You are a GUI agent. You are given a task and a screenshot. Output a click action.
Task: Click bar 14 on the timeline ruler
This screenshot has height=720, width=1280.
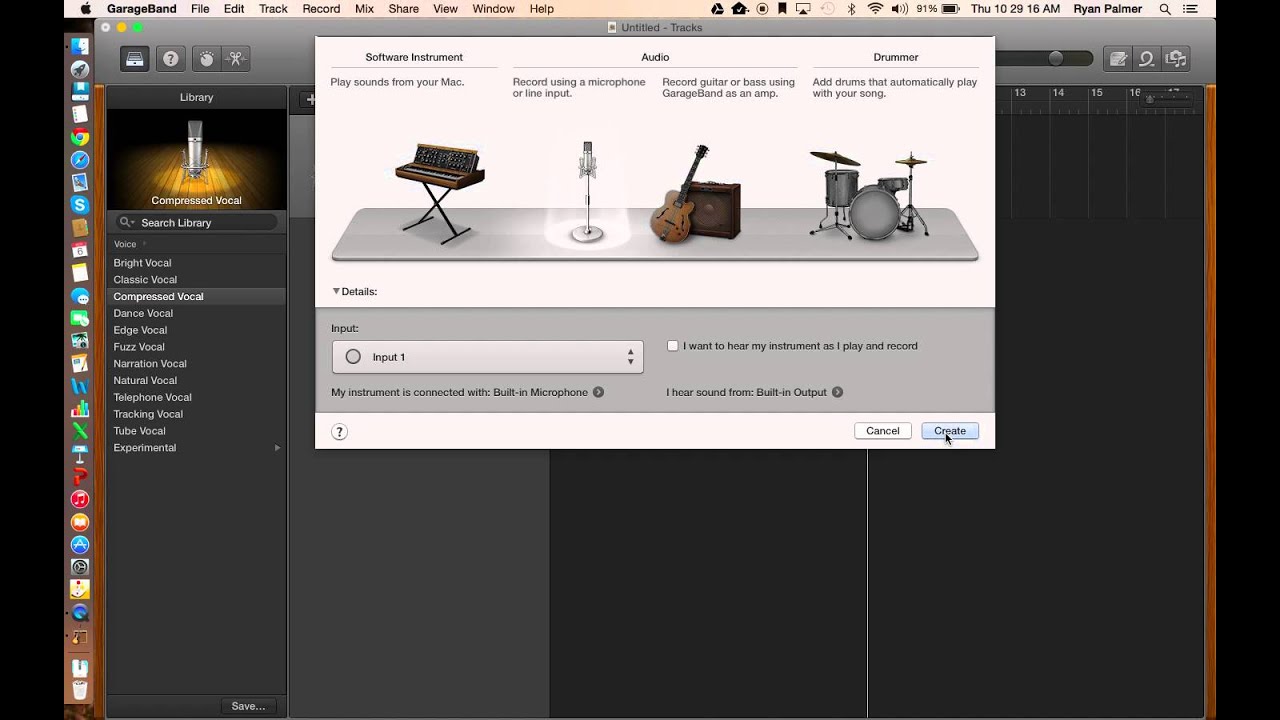coord(1058,93)
